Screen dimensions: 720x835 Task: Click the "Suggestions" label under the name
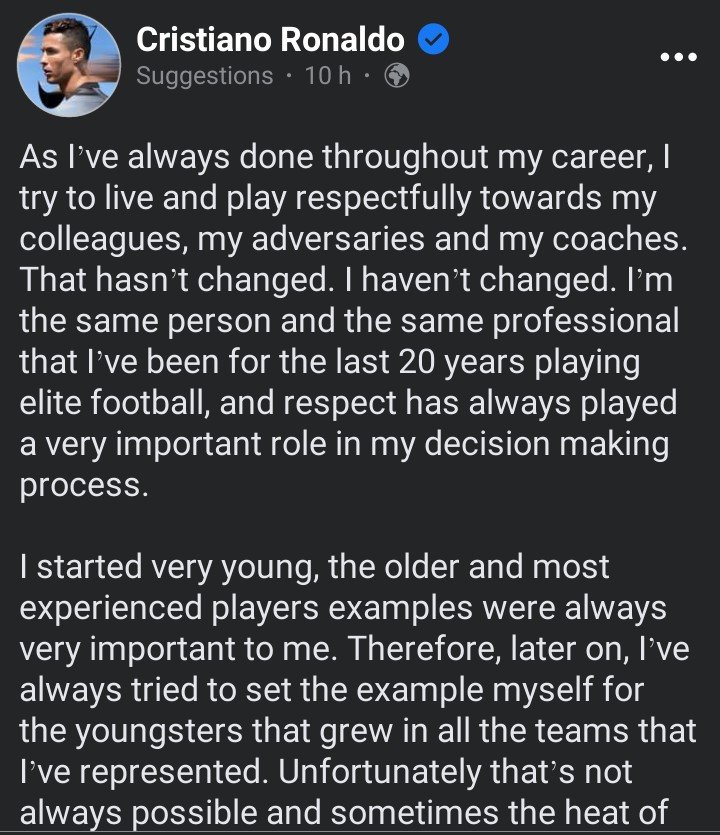204,76
